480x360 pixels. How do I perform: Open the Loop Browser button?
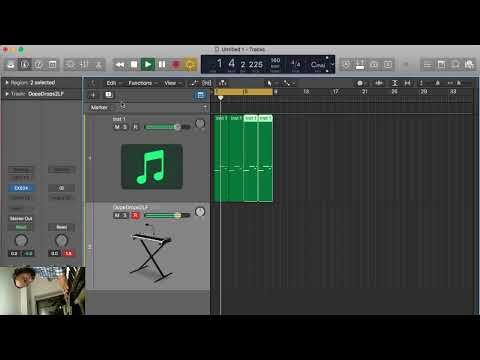point(455,64)
